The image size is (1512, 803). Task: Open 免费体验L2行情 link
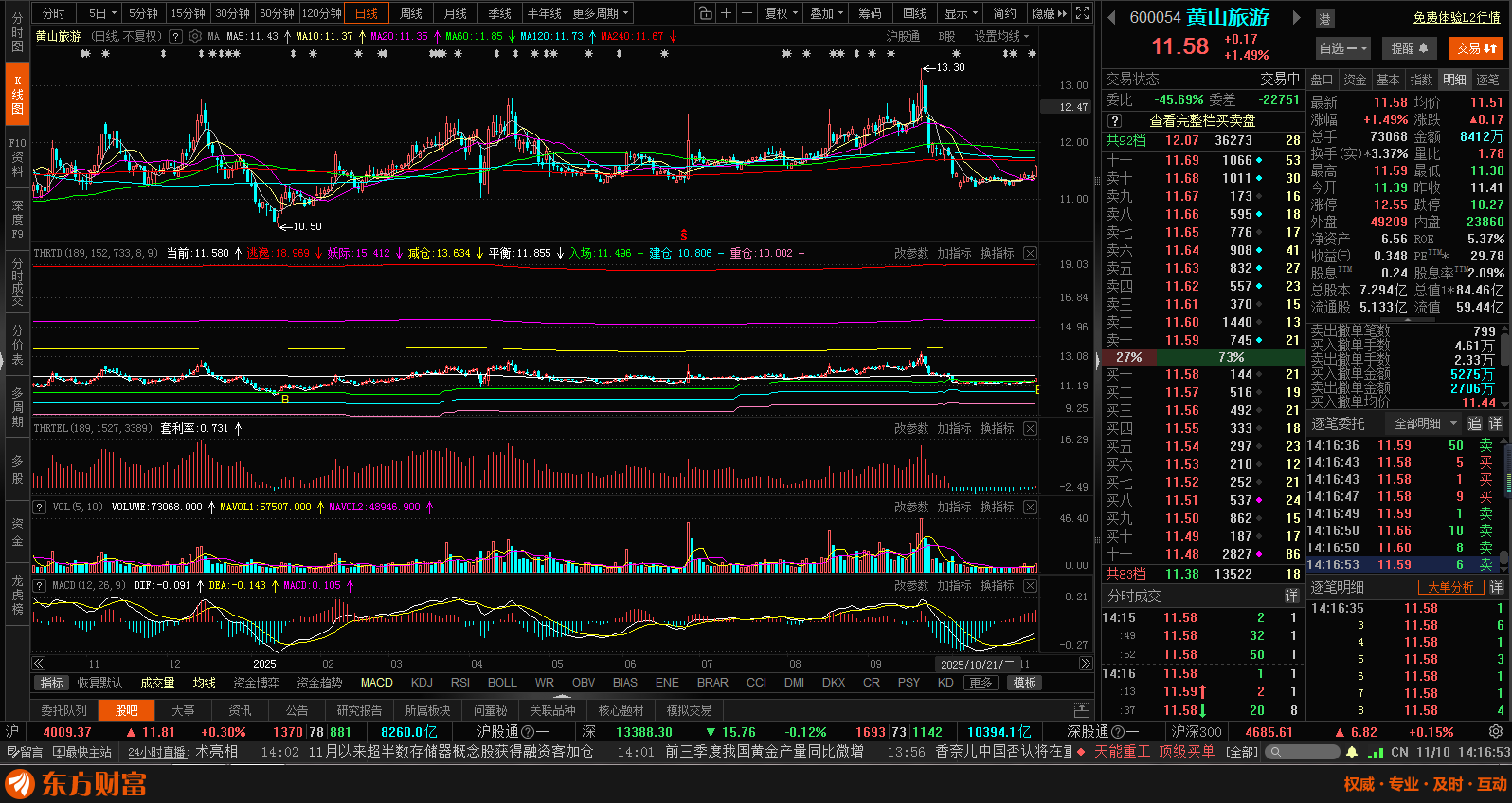(x=1456, y=18)
